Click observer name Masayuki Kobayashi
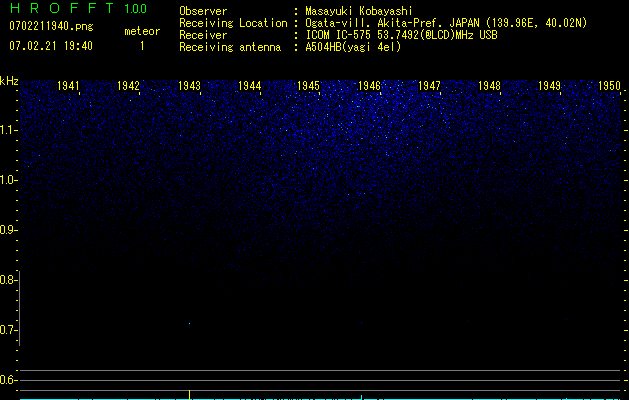Screen dimensions: 629x400 point(359,11)
